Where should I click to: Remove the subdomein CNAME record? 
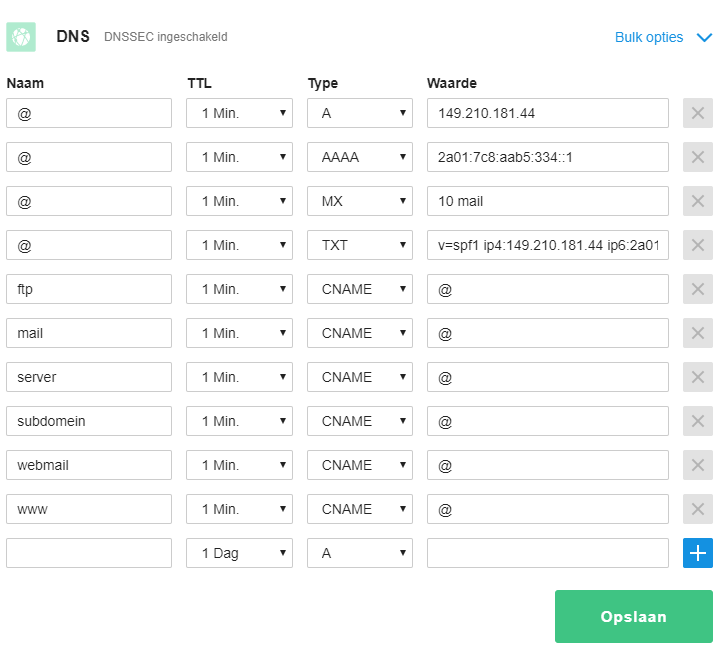[697, 421]
